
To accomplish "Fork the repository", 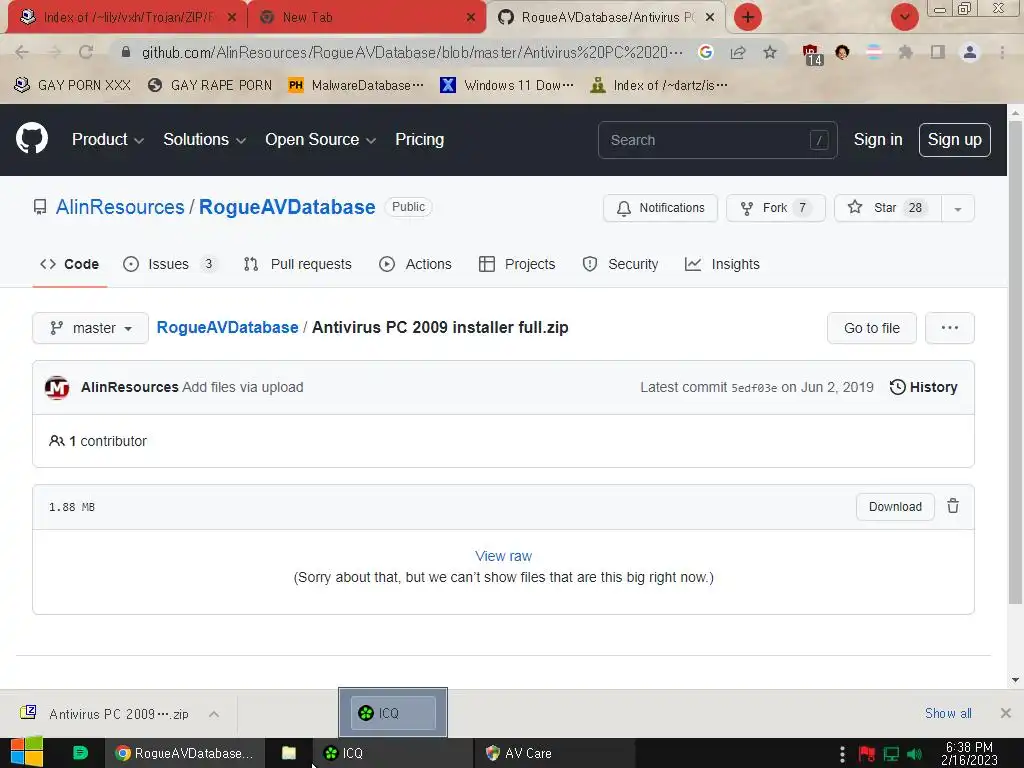I will [776, 208].
